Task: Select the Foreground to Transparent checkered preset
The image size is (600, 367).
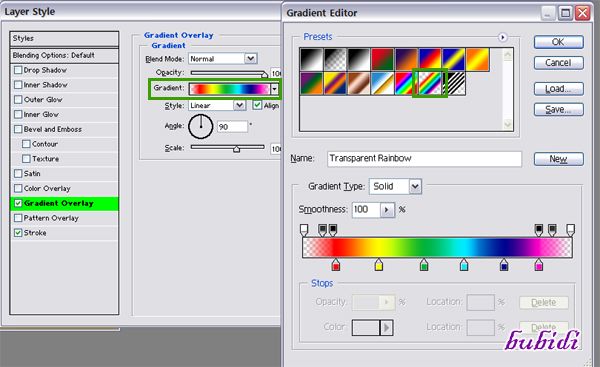Action: pos(335,59)
